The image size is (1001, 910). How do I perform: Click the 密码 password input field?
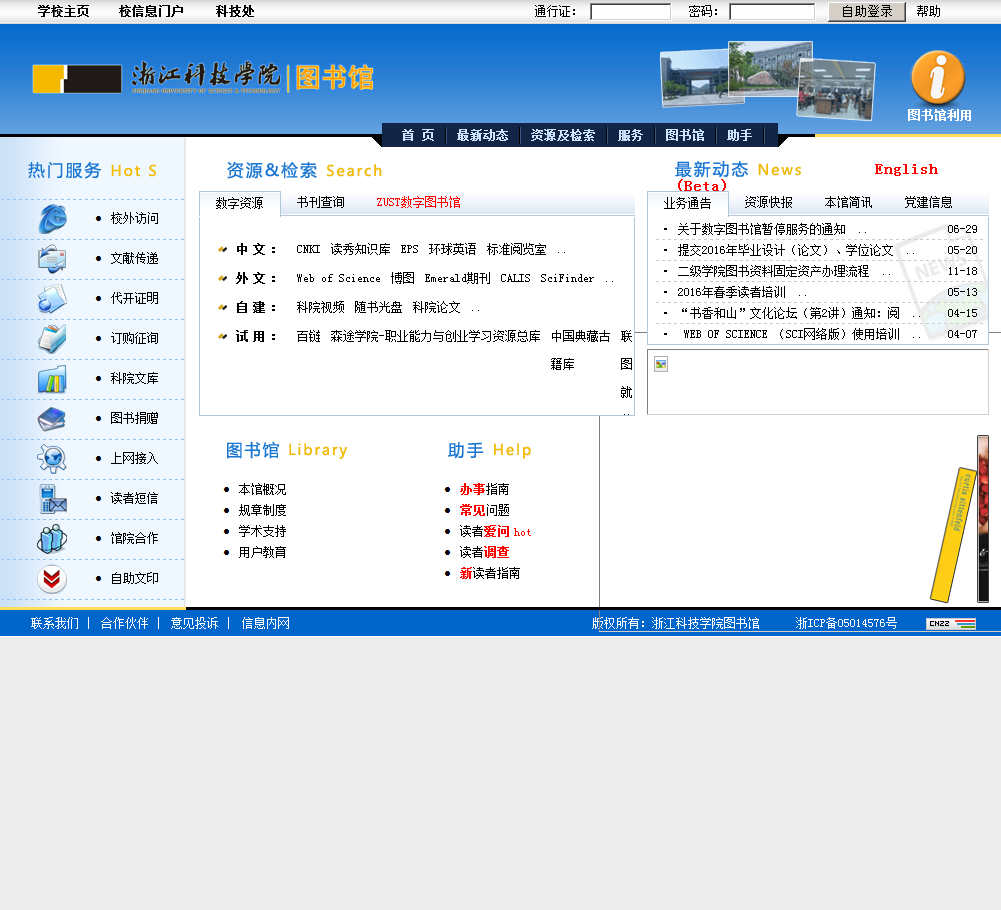point(771,12)
